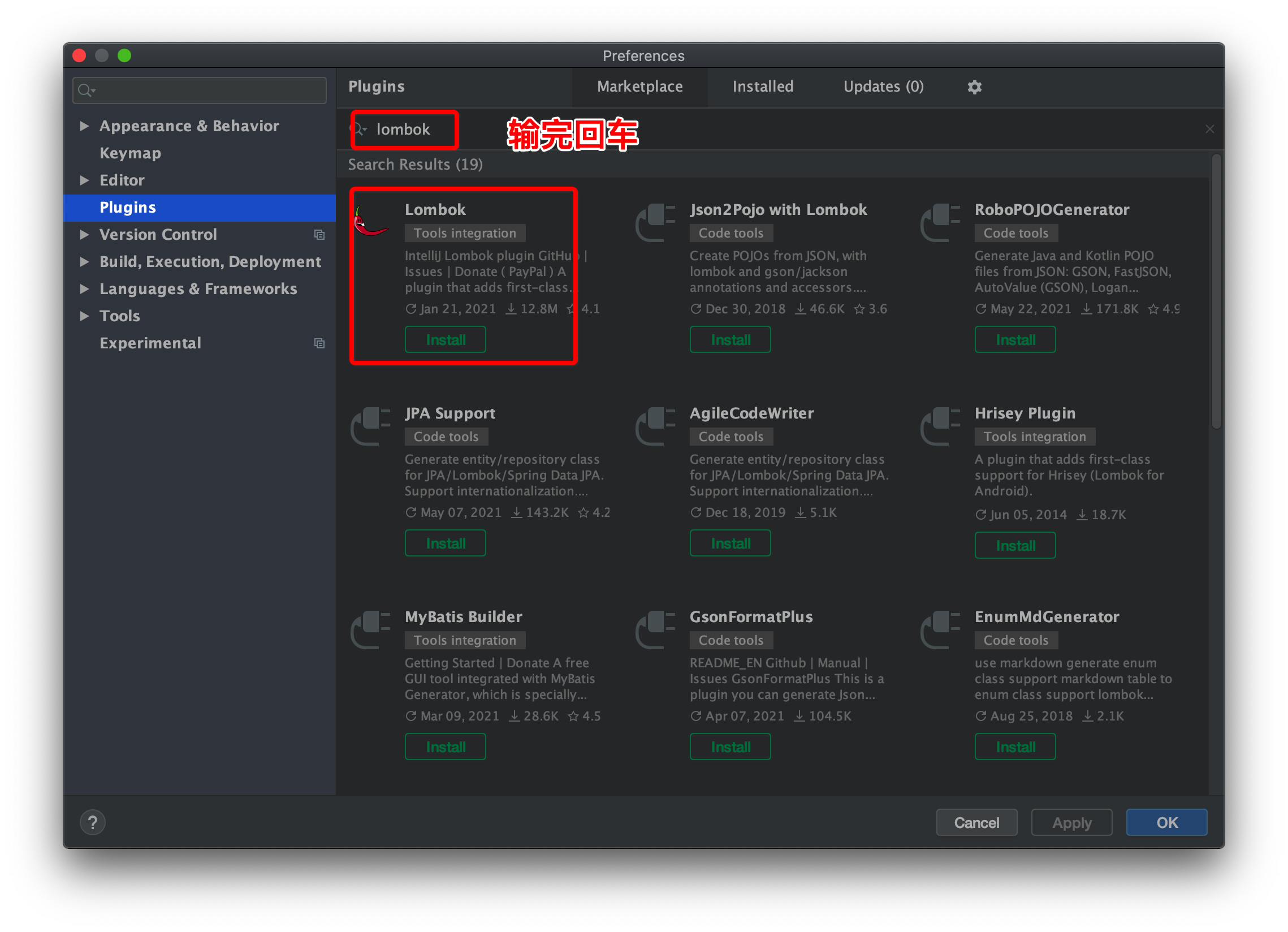The height and width of the screenshot is (932, 1288).
Task: Open the EnumMdGenerator plugin title
Action: point(1047,617)
